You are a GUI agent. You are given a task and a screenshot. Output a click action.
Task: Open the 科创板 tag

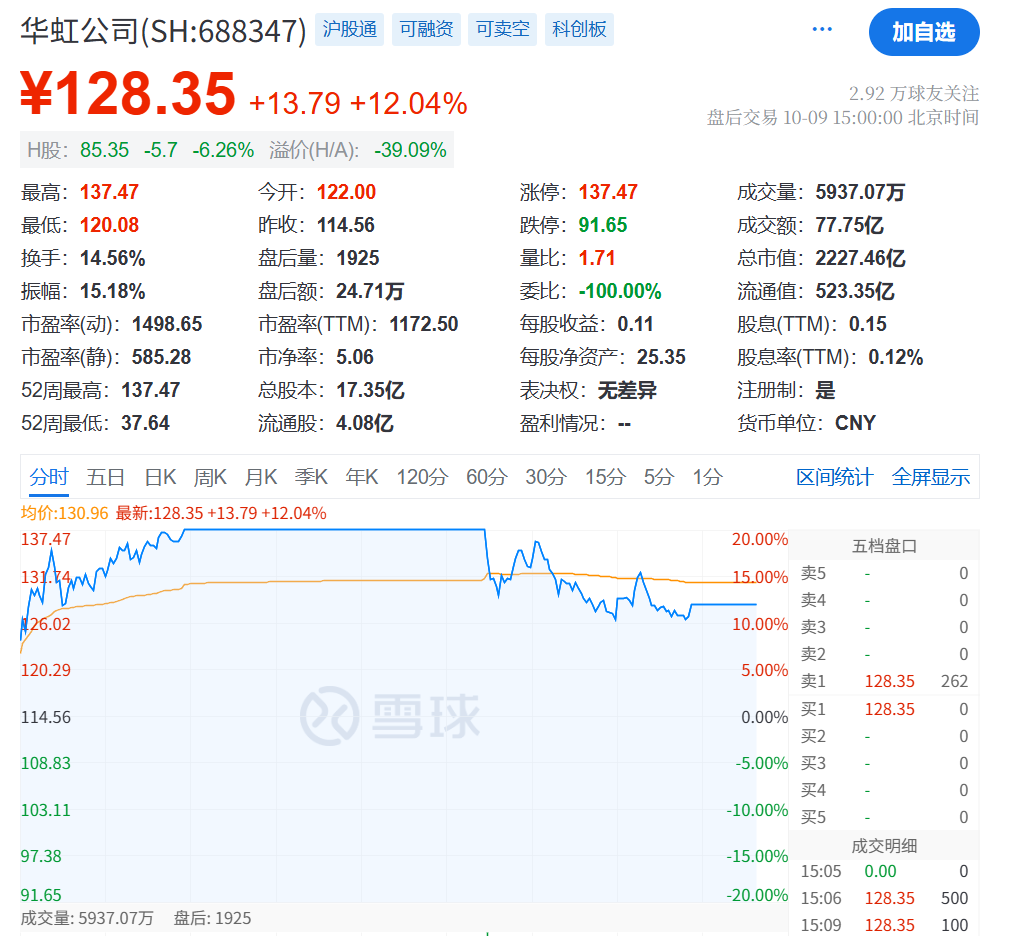[x=579, y=30]
